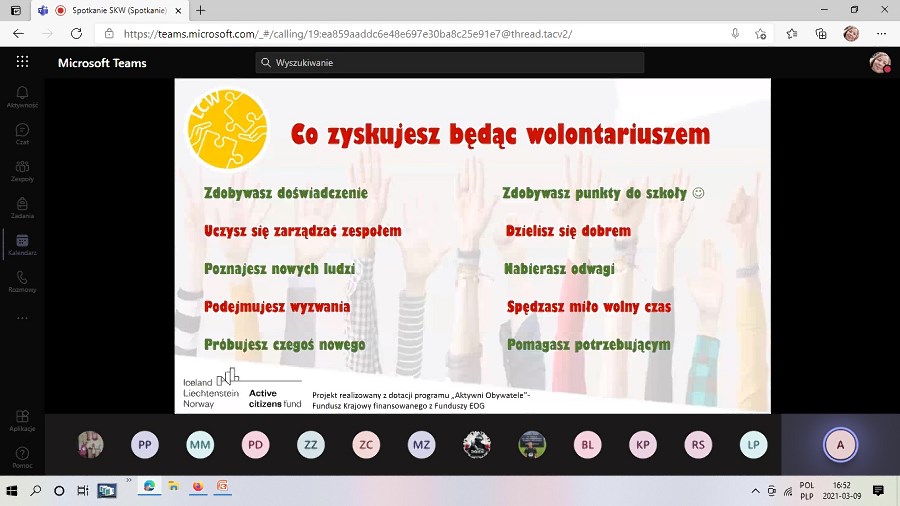The height and width of the screenshot is (506, 900).
Task: Click participant A avatar tile
Action: coord(840,445)
